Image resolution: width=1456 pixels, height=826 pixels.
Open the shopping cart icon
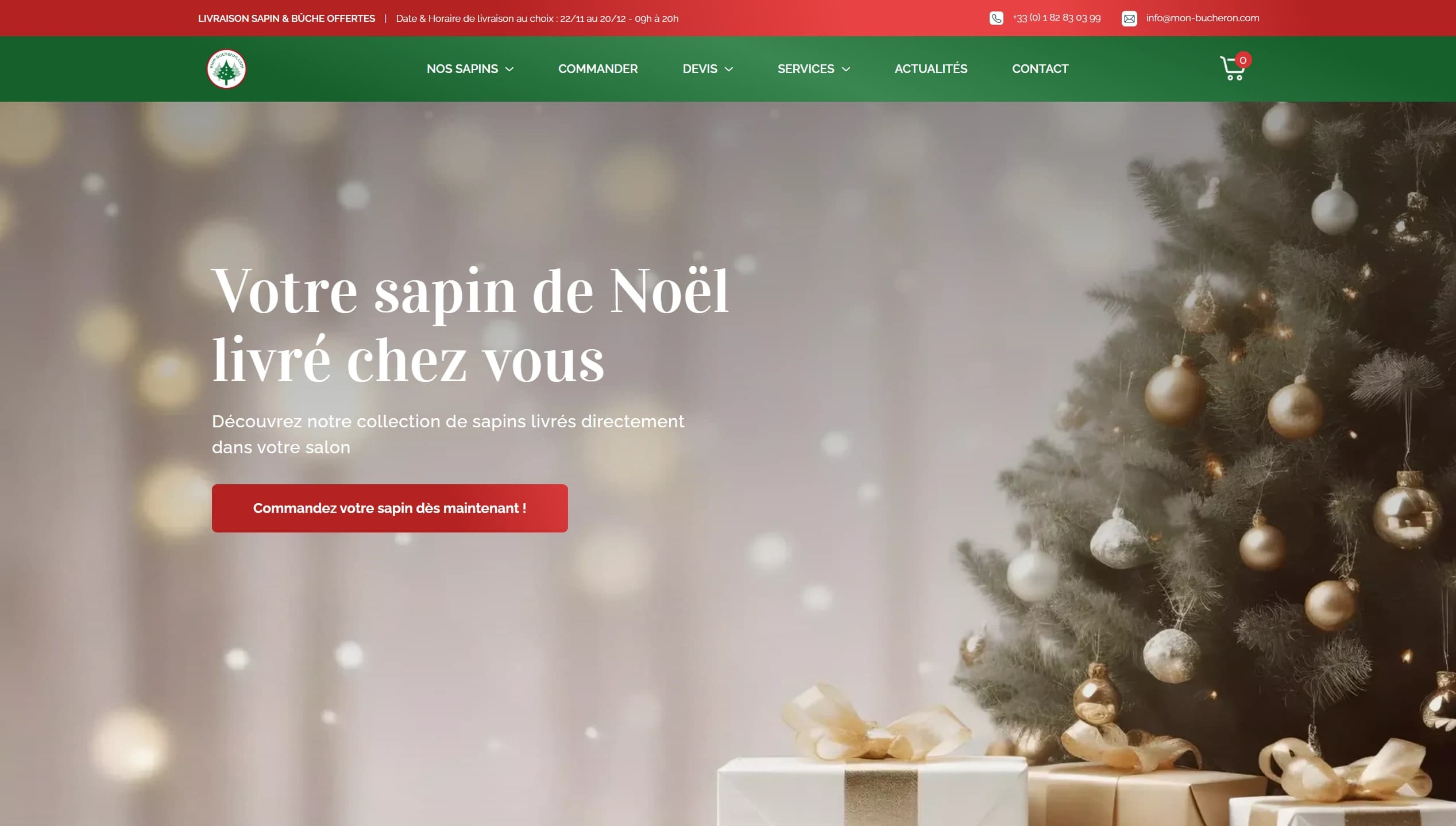coord(1231,69)
